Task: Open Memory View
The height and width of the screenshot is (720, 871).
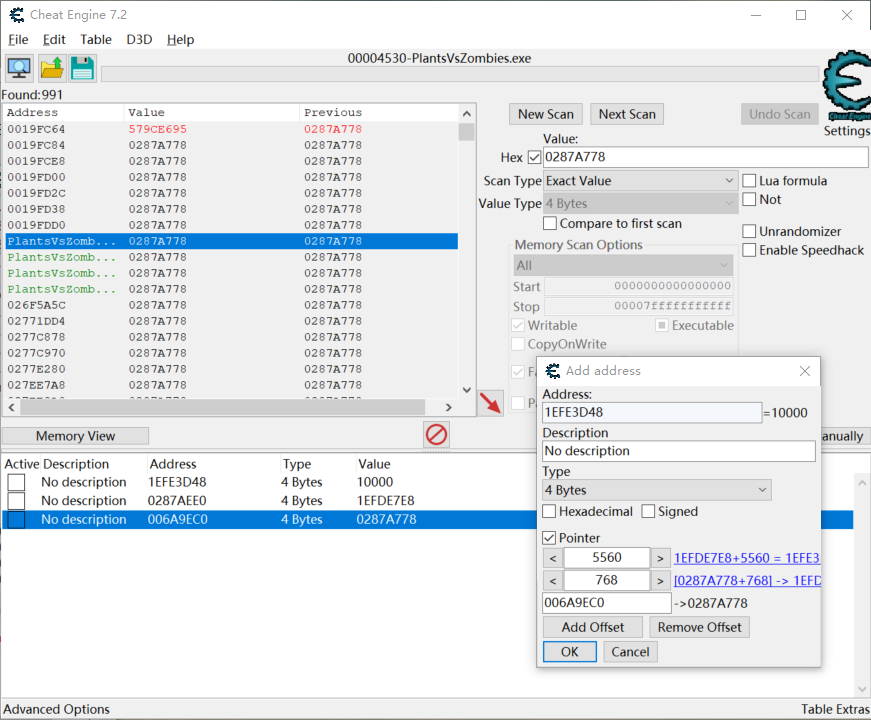Action: 76,436
